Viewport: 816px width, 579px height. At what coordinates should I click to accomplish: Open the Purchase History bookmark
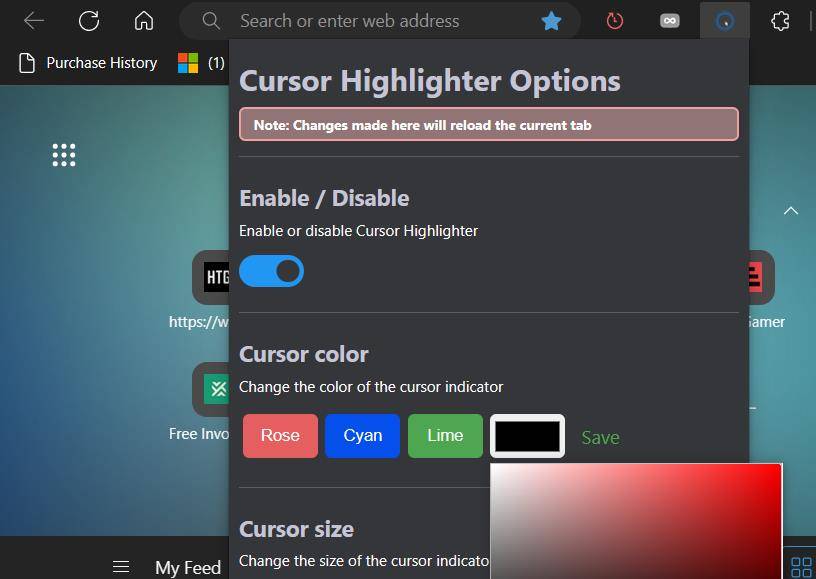[x=101, y=62]
